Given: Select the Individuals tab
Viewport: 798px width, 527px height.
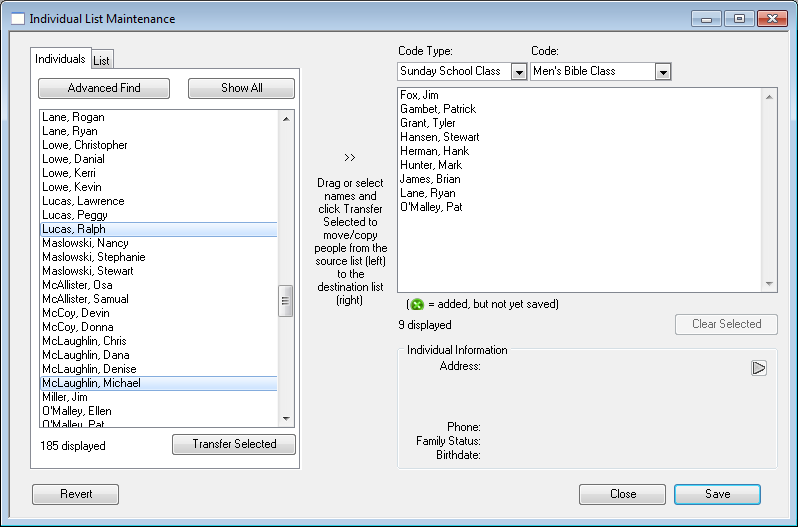Looking at the screenshot, I should [60, 59].
